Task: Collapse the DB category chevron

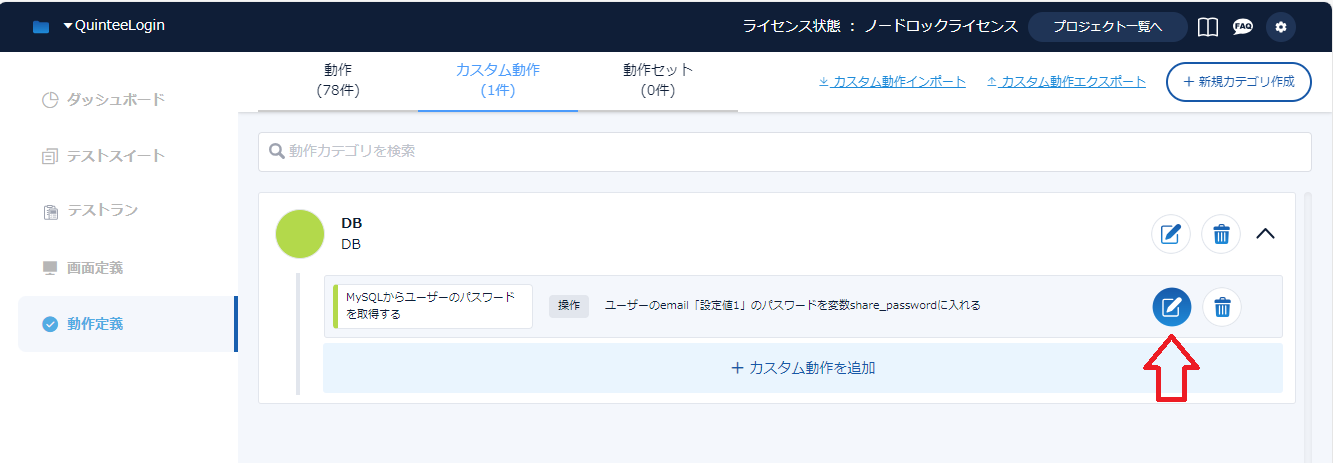Action: pos(1265,234)
